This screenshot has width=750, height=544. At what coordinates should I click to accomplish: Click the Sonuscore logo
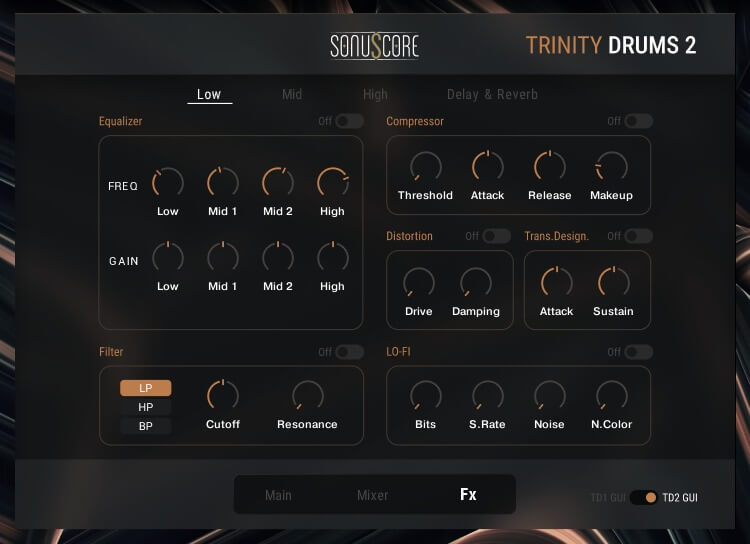pos(375,46)
